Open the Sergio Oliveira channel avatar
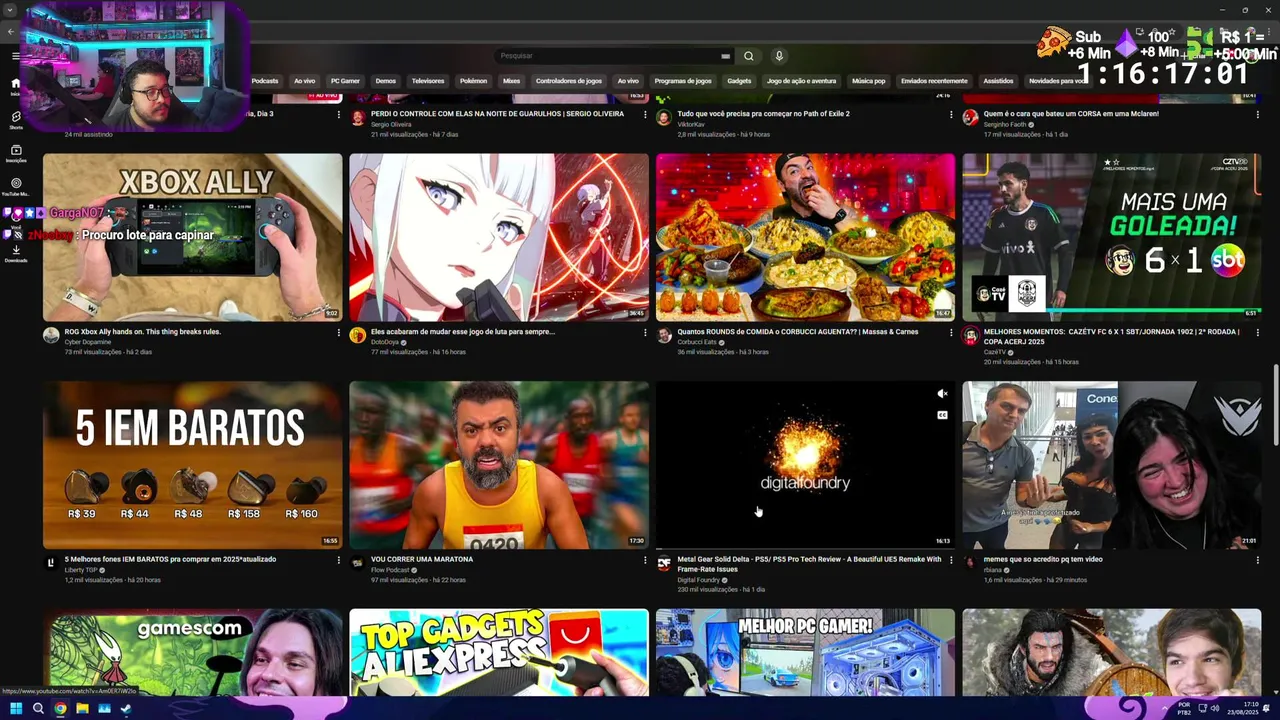 [357, 117]
